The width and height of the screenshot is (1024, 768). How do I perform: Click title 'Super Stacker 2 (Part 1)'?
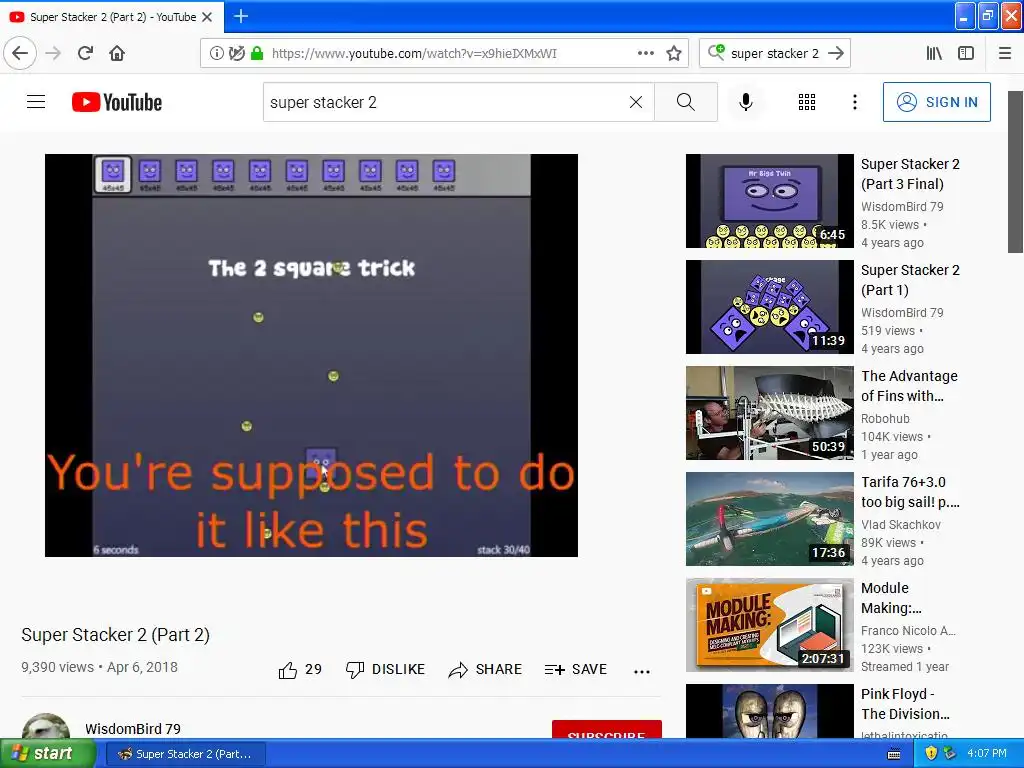(x=910, y=280)
